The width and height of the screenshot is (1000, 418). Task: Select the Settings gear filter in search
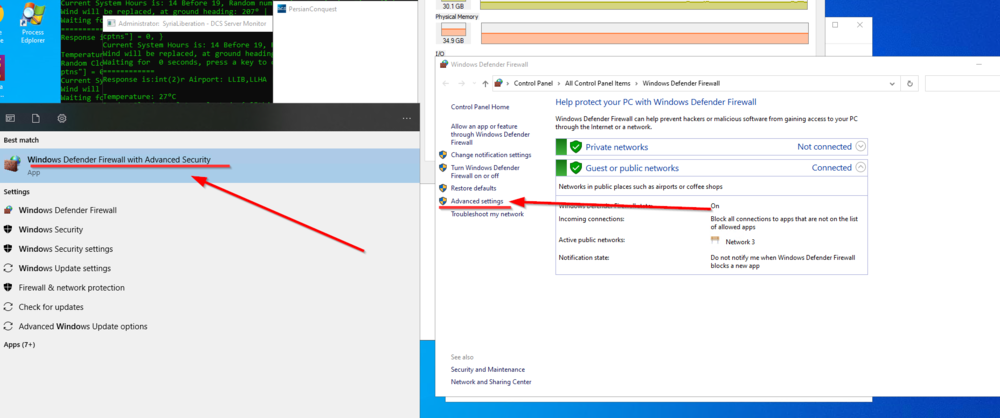coord(62,118)
